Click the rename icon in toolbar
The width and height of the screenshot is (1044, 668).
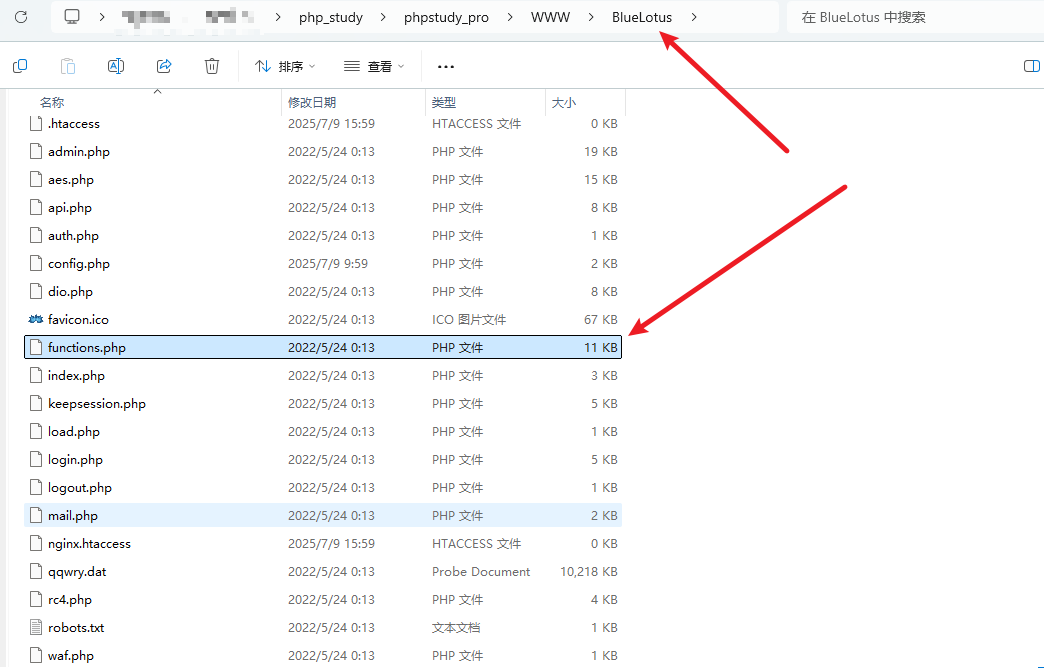click(116, 66)
